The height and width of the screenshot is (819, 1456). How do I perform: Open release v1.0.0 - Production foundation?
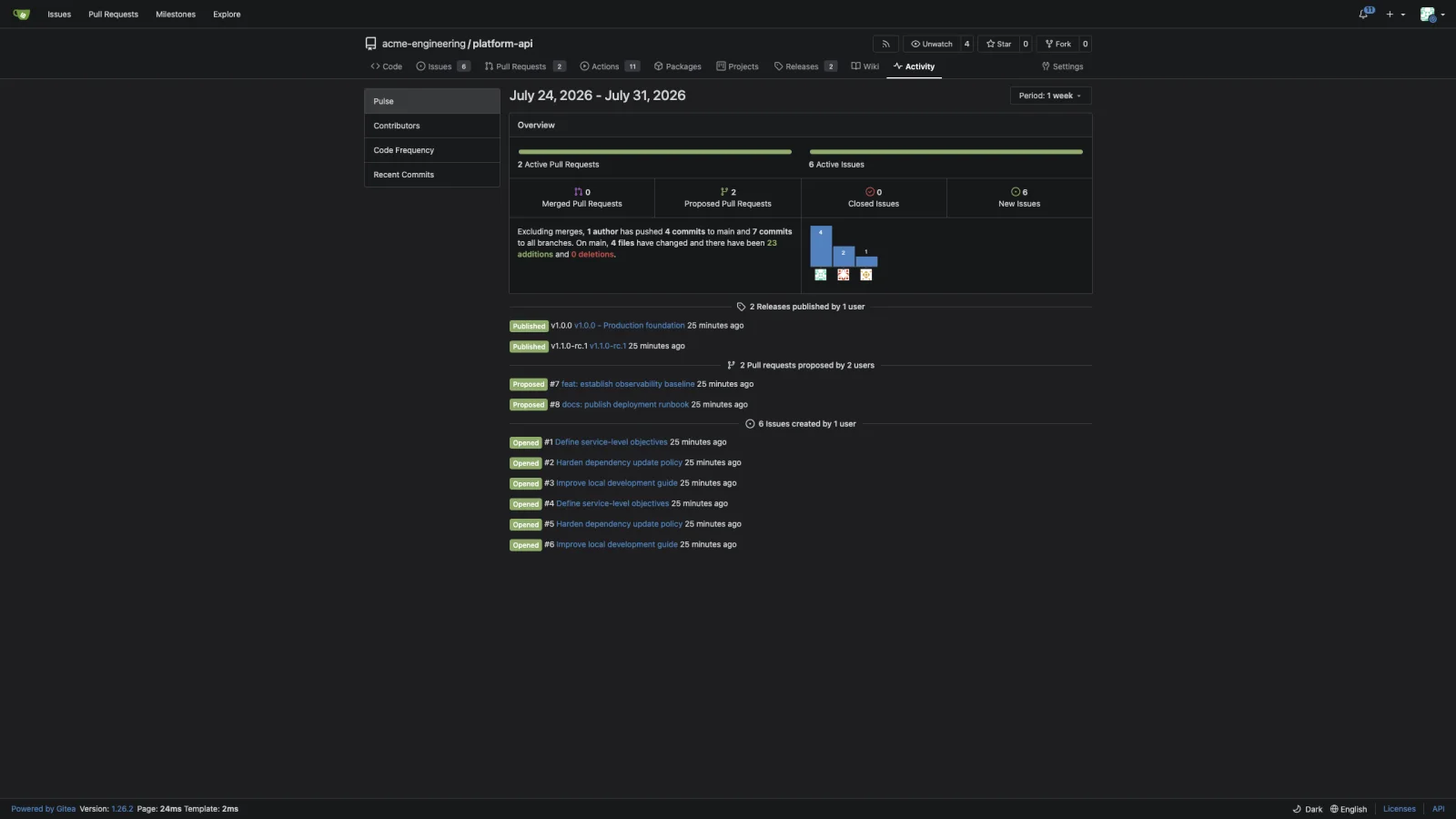(630, 326)
